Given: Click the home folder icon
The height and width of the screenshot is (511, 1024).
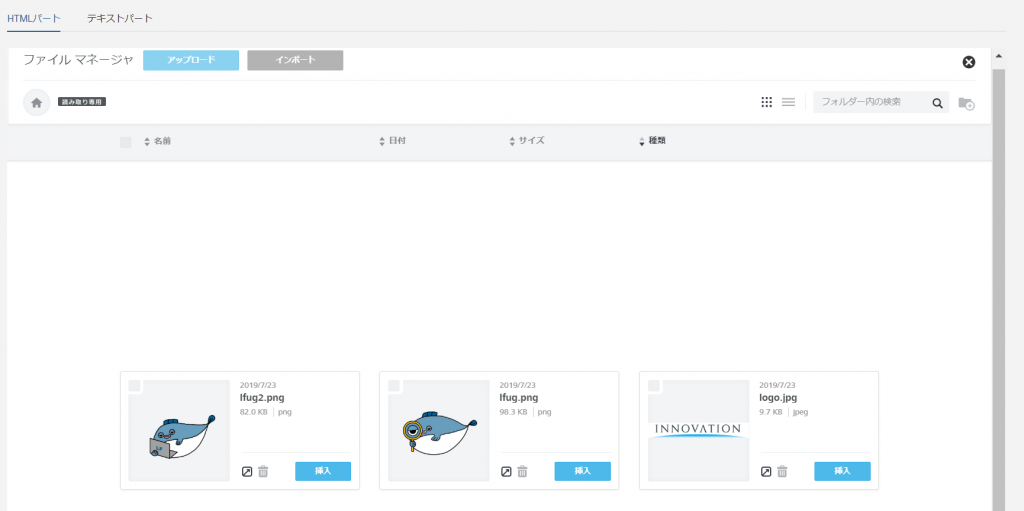Looking at the screenshot, I should pos(36,102).
